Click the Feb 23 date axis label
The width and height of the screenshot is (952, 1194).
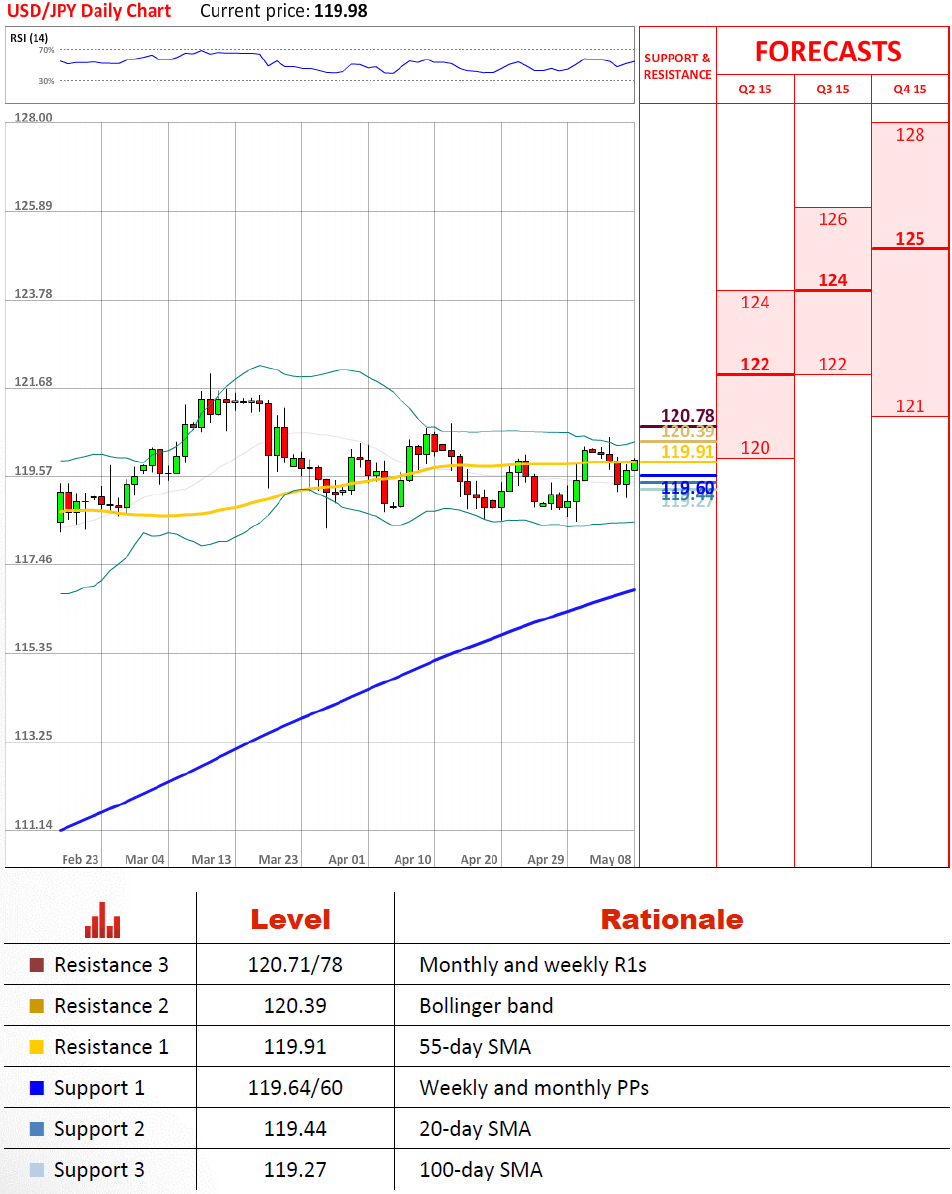(x=80, y=860)
